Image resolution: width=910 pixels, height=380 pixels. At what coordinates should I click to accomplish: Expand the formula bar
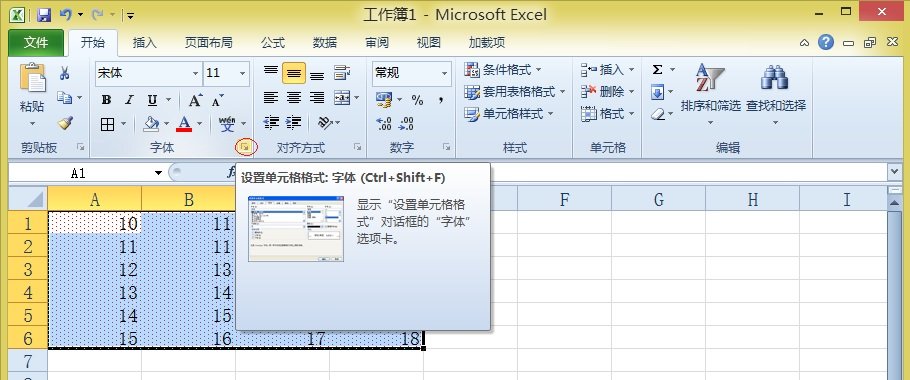pyautogui.click(x=894, y=172)
